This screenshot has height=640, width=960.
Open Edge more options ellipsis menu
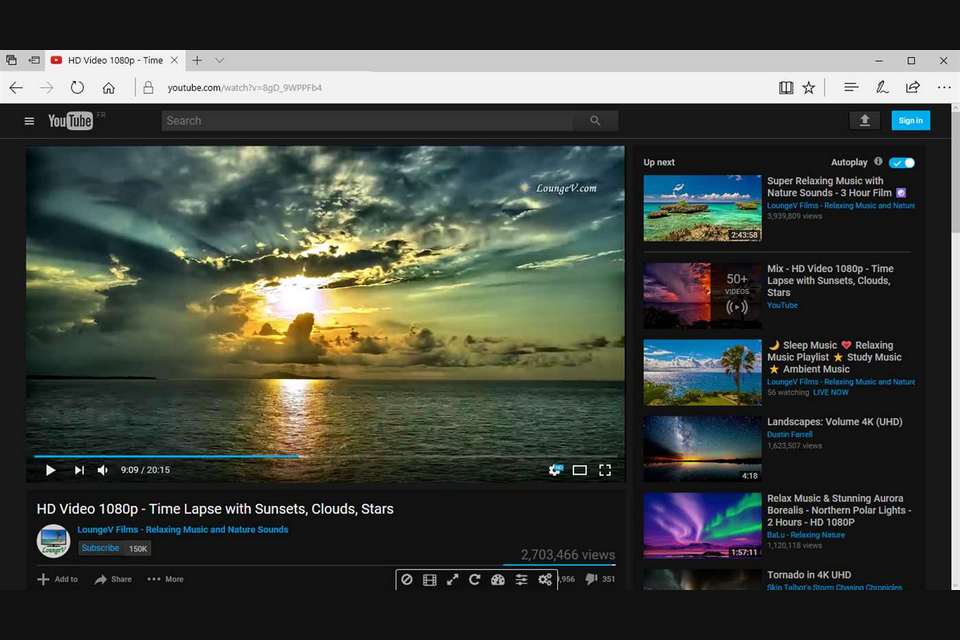944,88
